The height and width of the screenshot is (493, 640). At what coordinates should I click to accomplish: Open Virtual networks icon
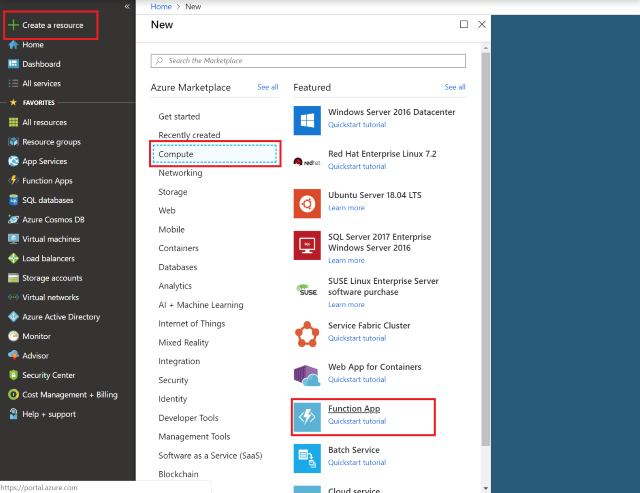(x=13, y=297)
